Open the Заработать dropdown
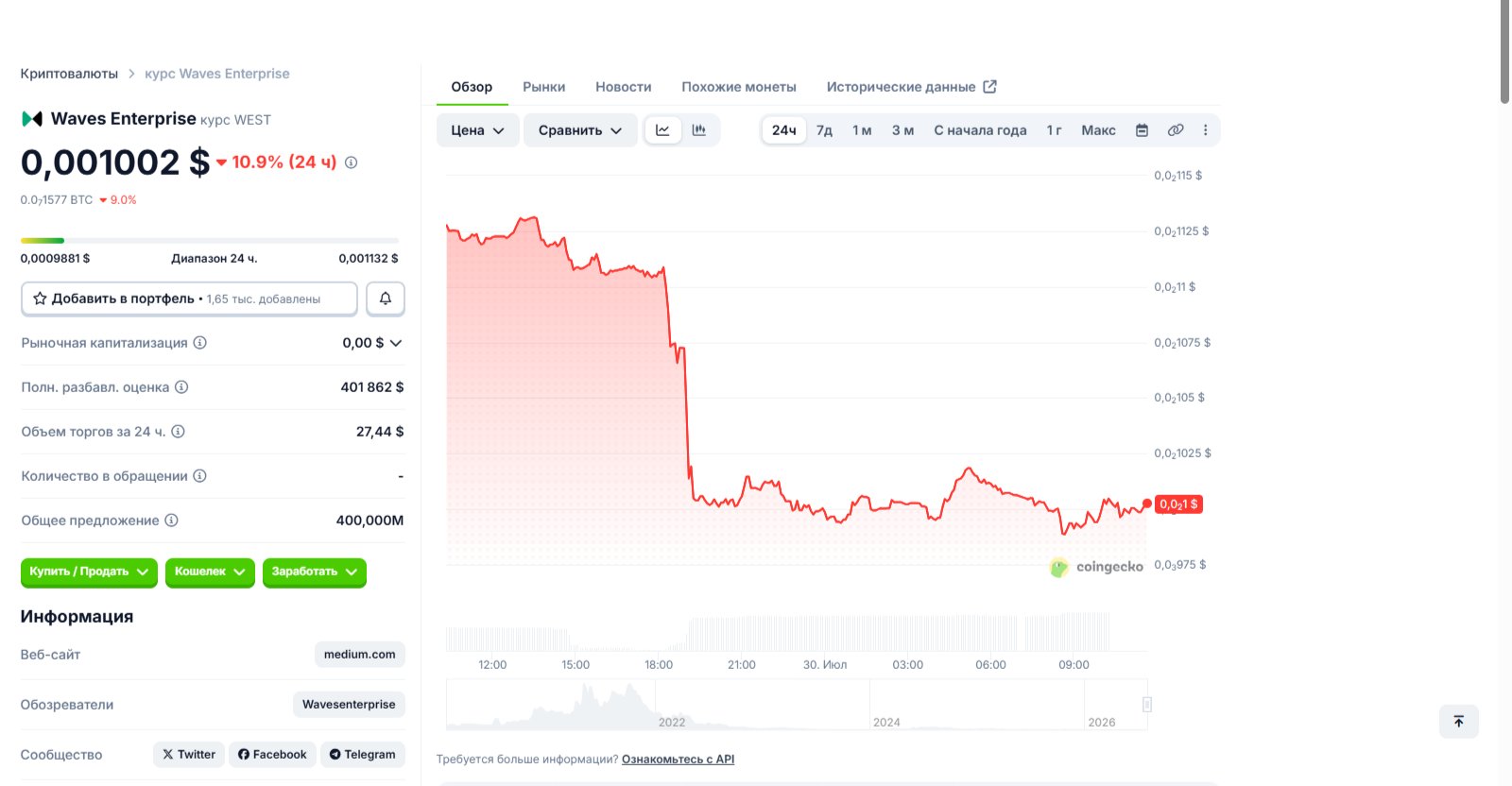1512x786 pixels. [315, 572]
